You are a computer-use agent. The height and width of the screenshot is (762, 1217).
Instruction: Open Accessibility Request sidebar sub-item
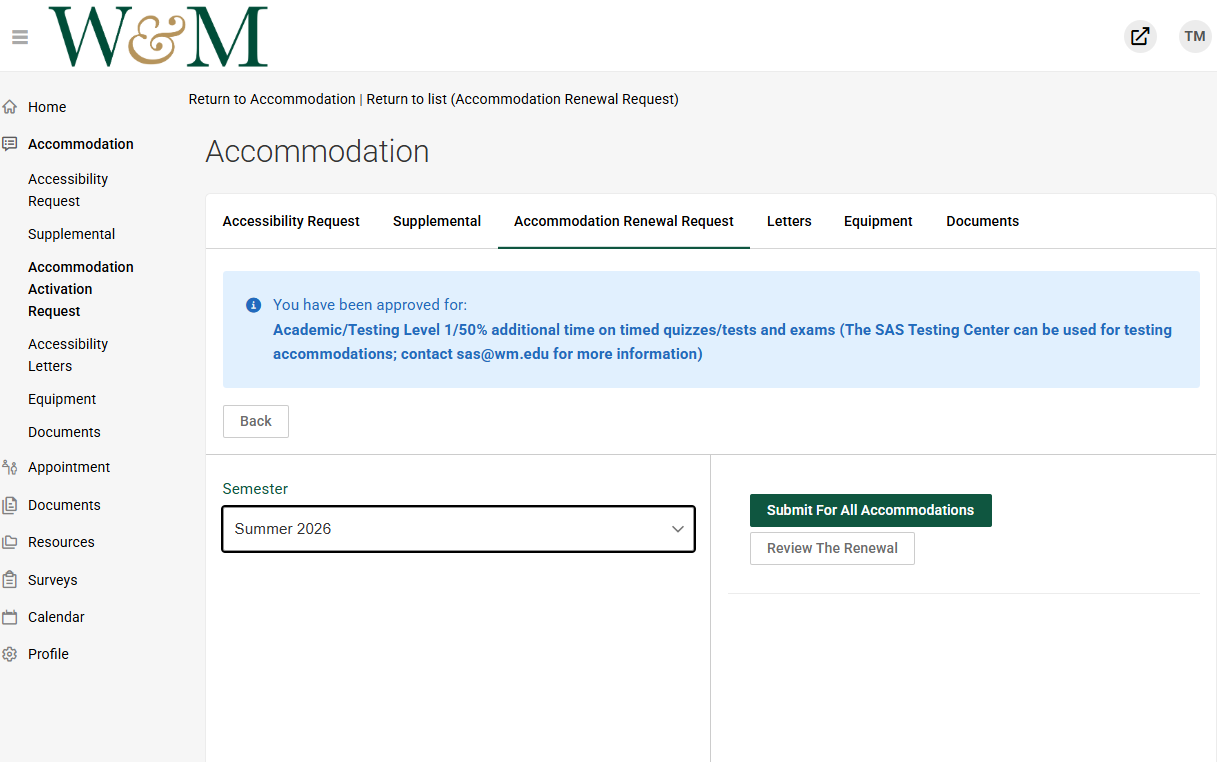coord(68,190)
